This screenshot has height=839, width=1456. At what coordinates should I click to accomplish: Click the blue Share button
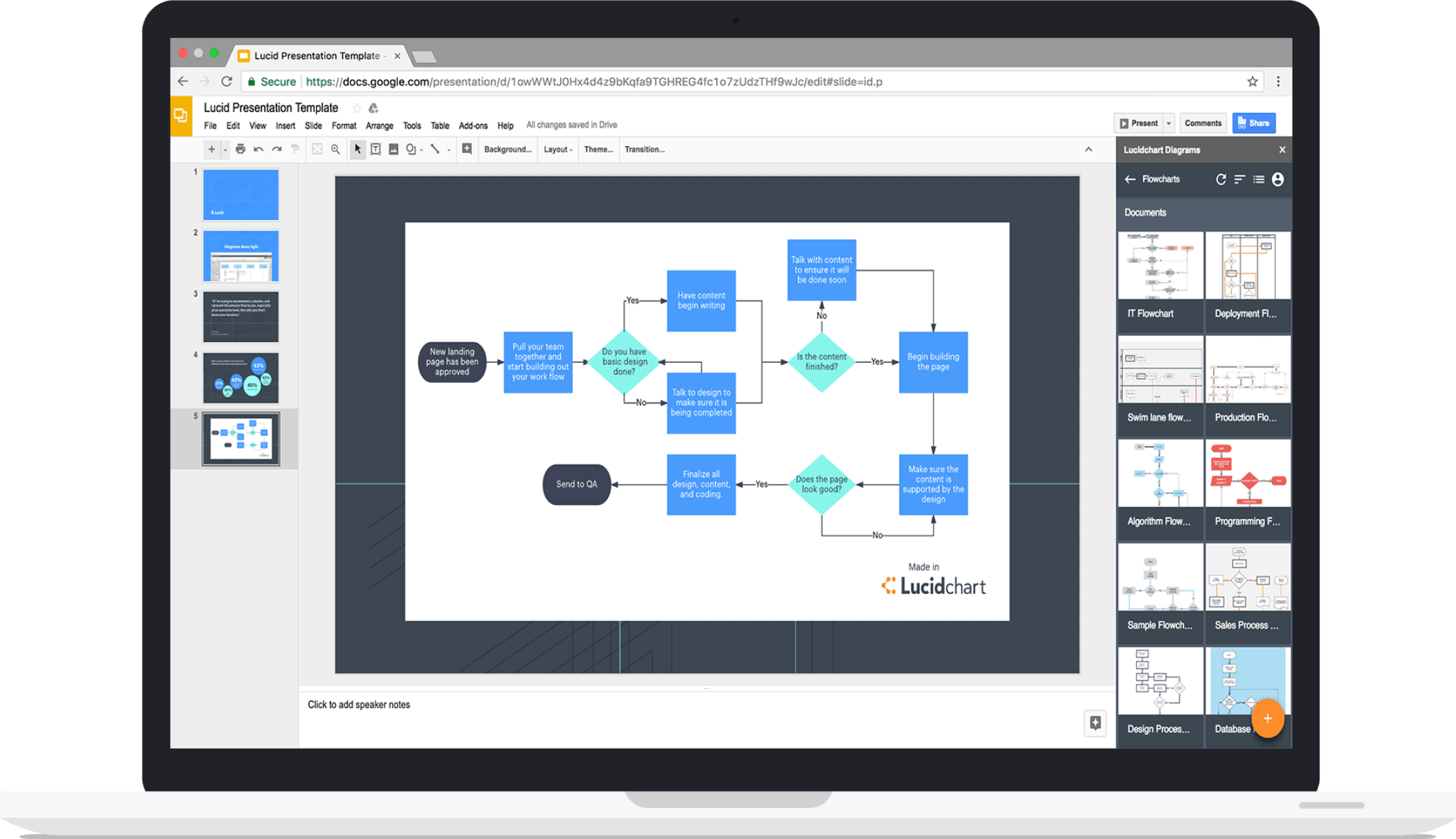click(x=1254, y=123)
